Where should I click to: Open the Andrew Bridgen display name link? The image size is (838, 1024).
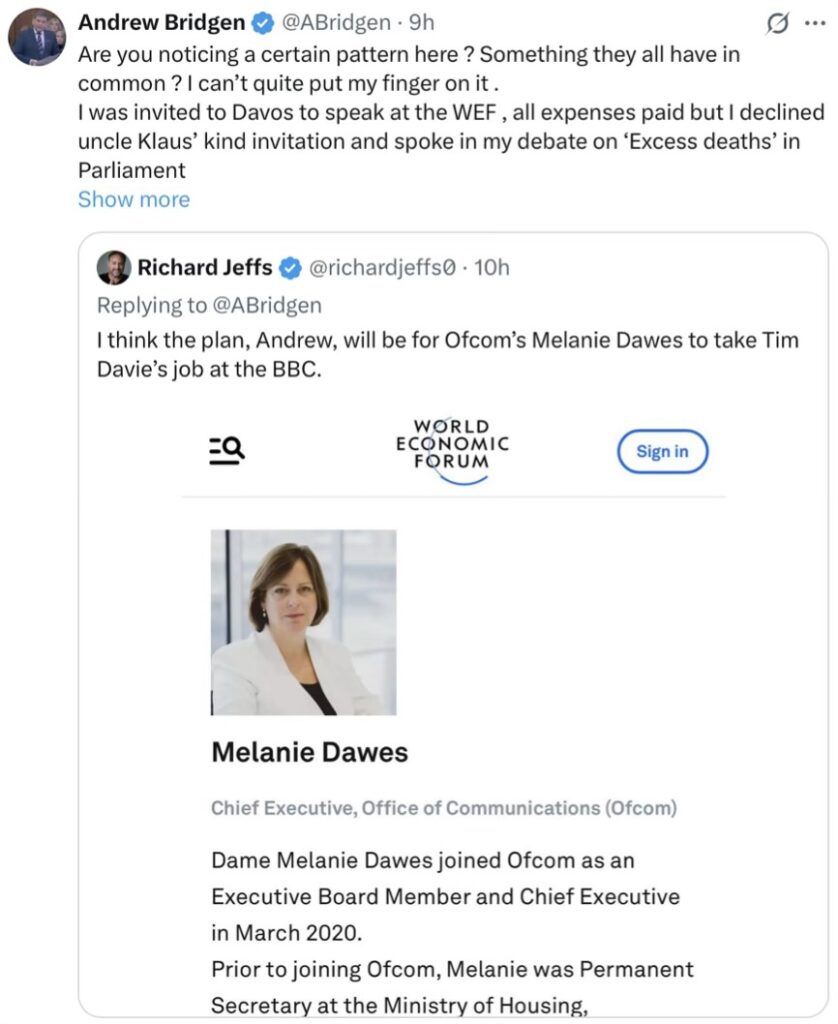coord(164,22)
